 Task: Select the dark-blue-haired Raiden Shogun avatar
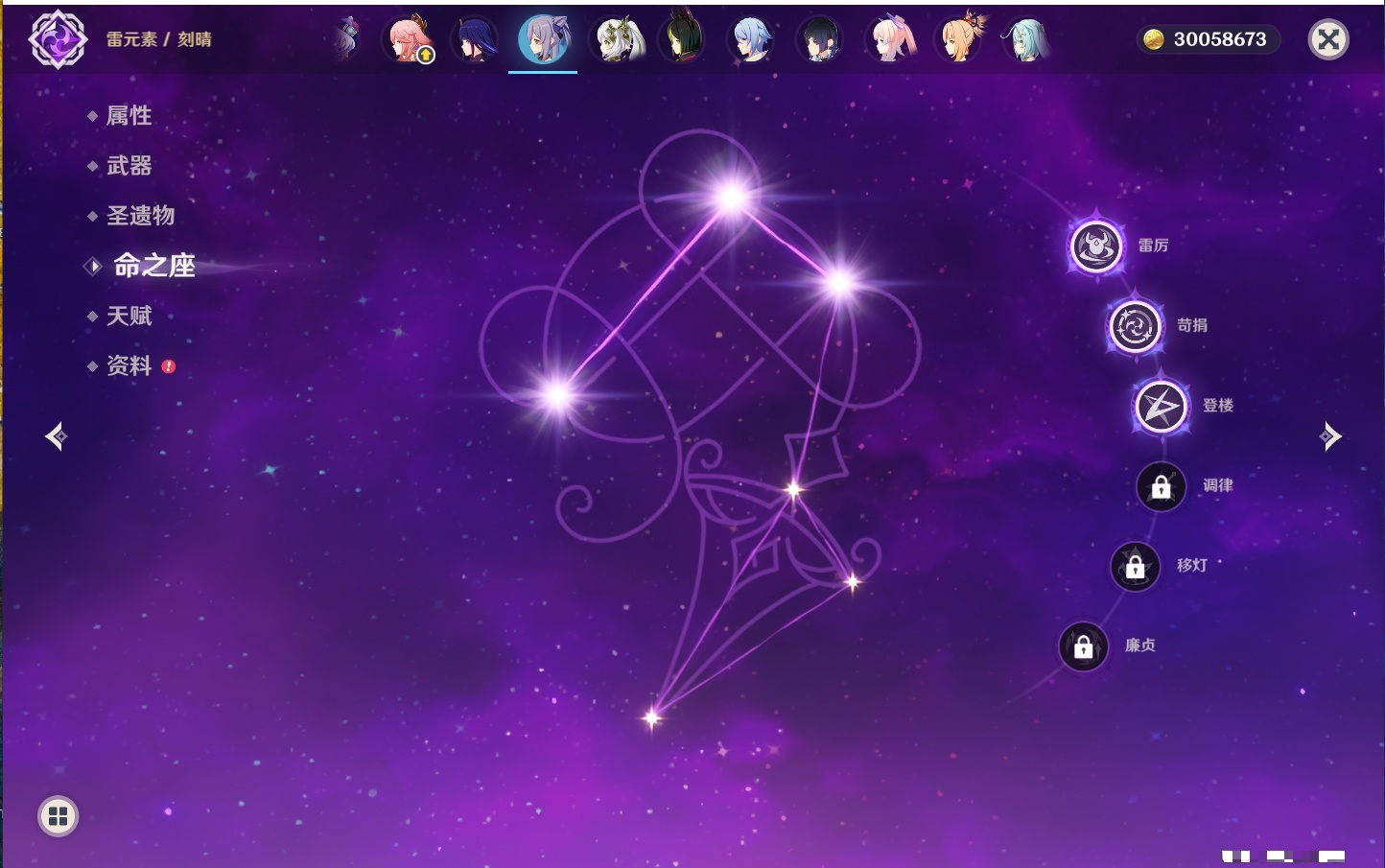pos(475,39)
